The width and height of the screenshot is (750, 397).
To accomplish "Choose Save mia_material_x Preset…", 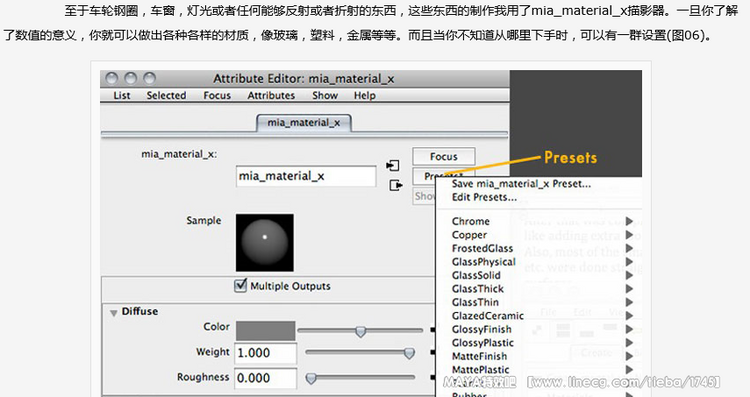I will click(521, 184).
